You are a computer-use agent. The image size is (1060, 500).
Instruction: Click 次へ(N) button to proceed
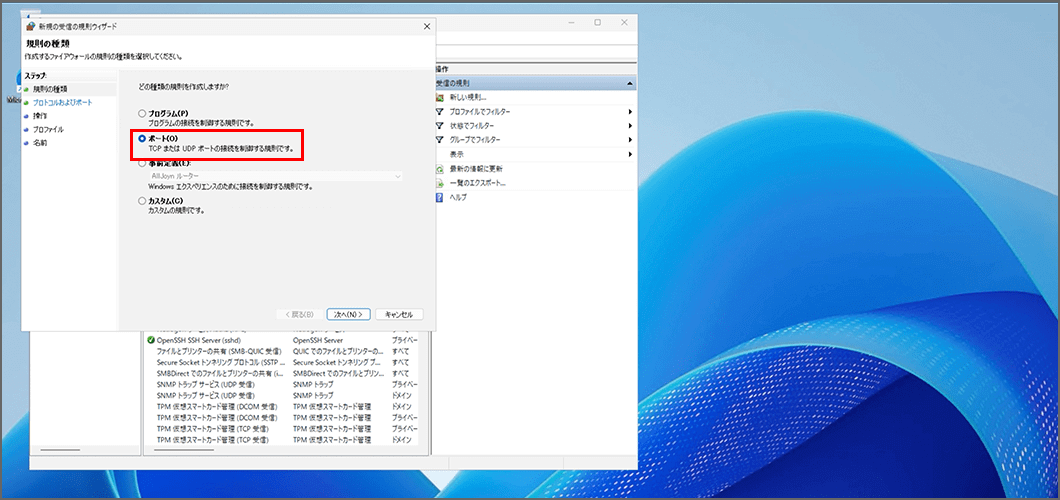click(348, 314)
